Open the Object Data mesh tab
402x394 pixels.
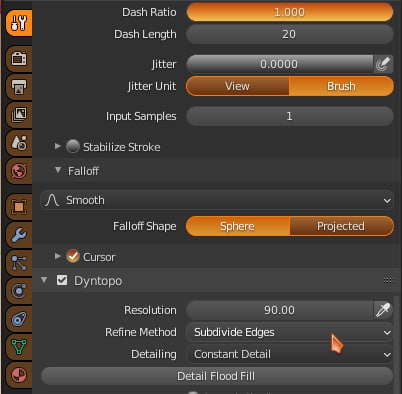(19, 347)
